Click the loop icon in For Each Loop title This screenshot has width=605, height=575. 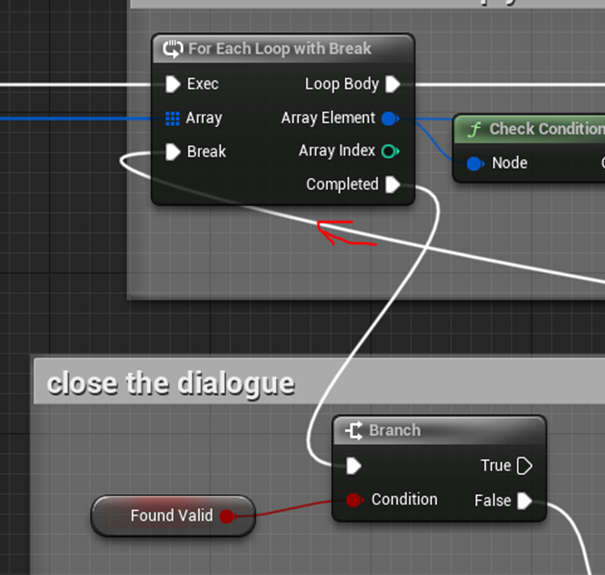pos(173,49)
